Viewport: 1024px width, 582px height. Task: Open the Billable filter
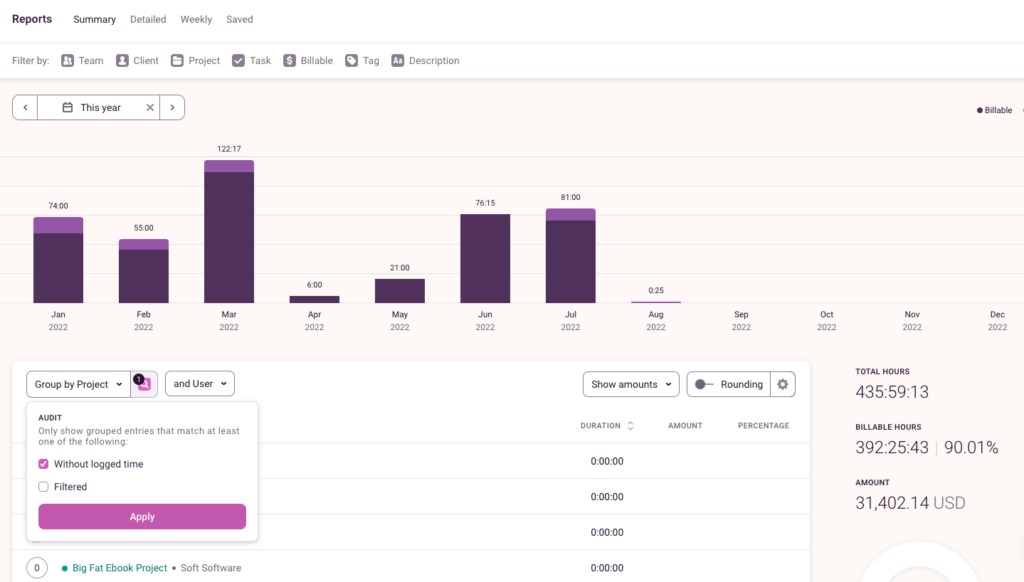(308, 60)
